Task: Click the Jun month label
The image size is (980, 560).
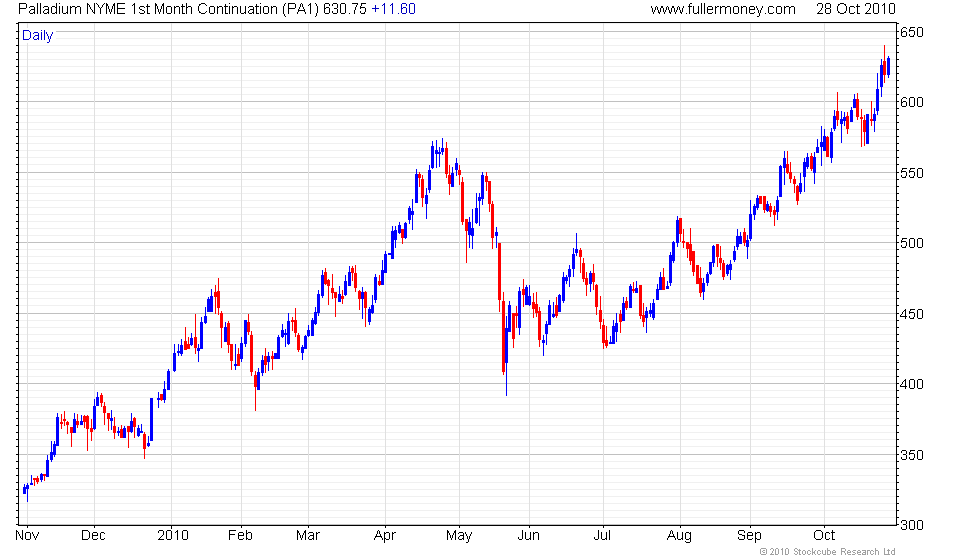Action: click(528, 536)
